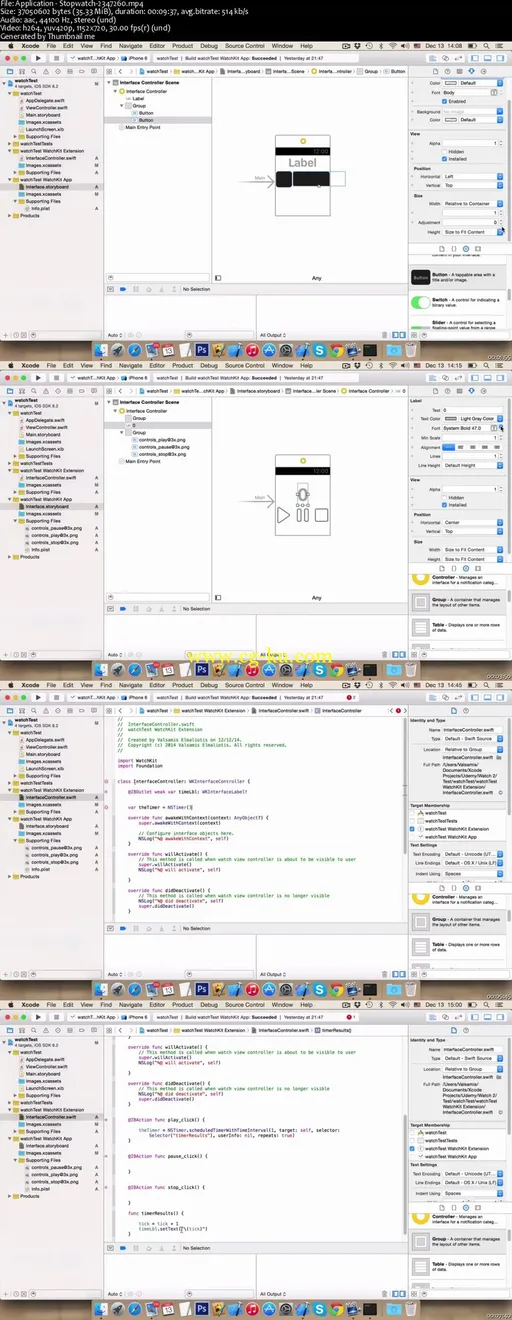Select controls_pause@3x.png in 14:15 file navigator
The image size is (512, 1320).
tap(55, 527)
